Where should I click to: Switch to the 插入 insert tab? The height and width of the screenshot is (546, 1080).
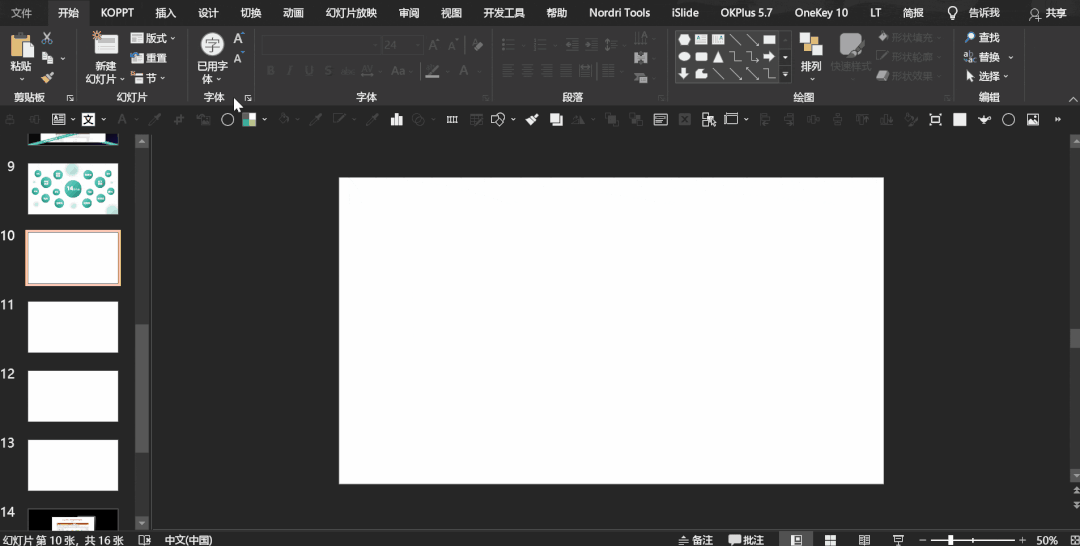point(165,13)
